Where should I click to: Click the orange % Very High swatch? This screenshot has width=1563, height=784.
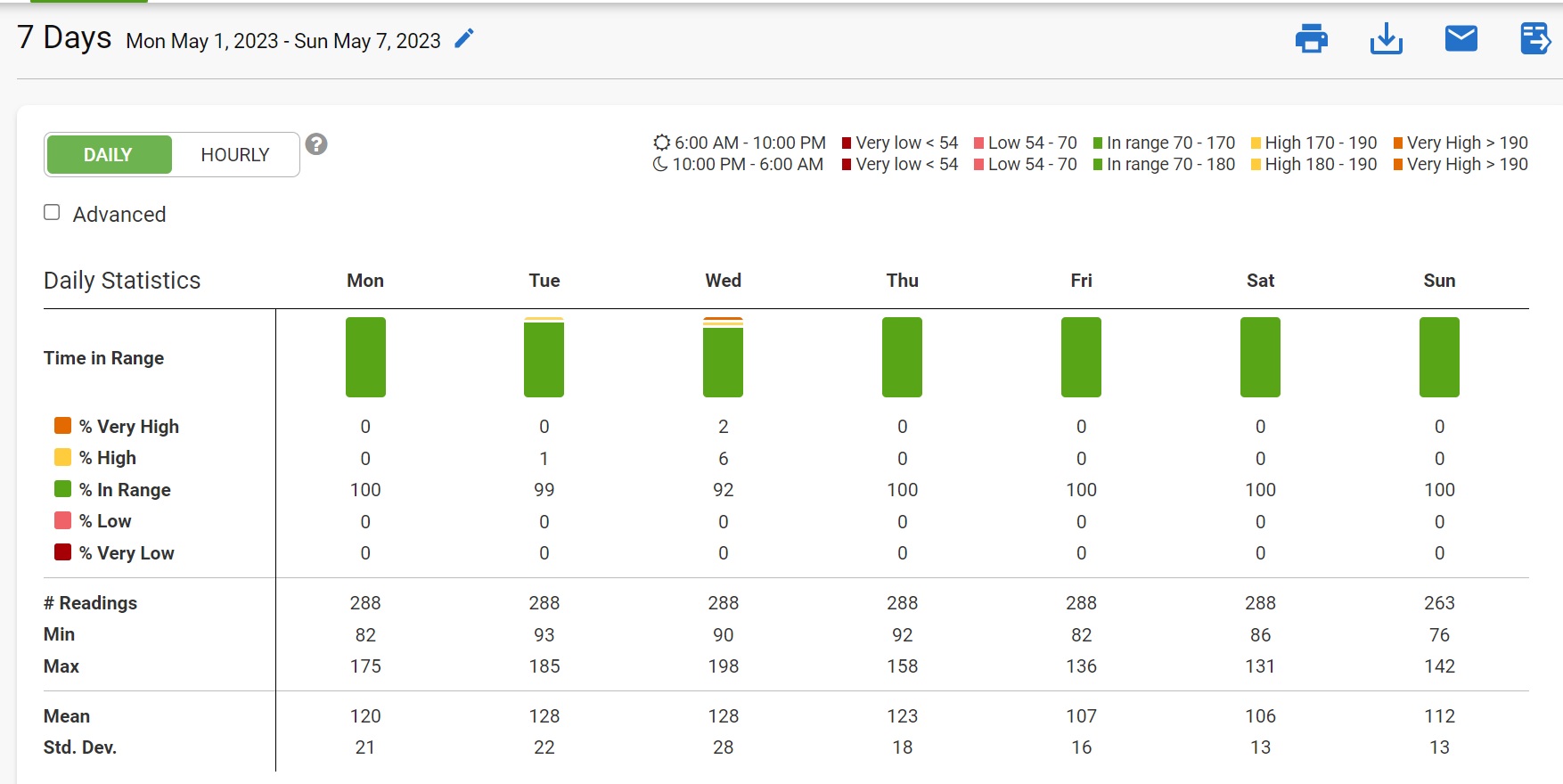62,425
